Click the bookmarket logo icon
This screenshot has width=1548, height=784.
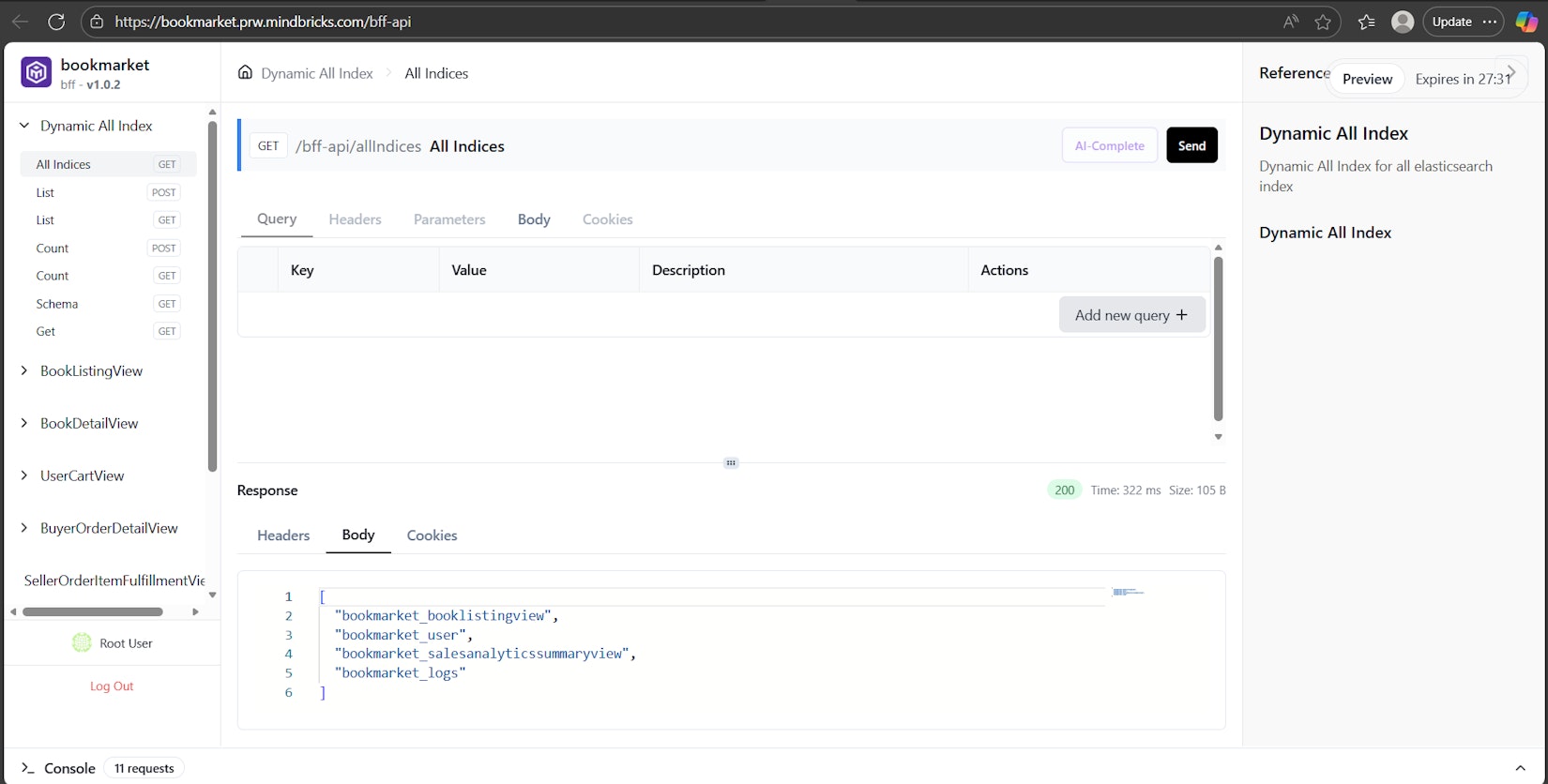click(x=37, y=72)
